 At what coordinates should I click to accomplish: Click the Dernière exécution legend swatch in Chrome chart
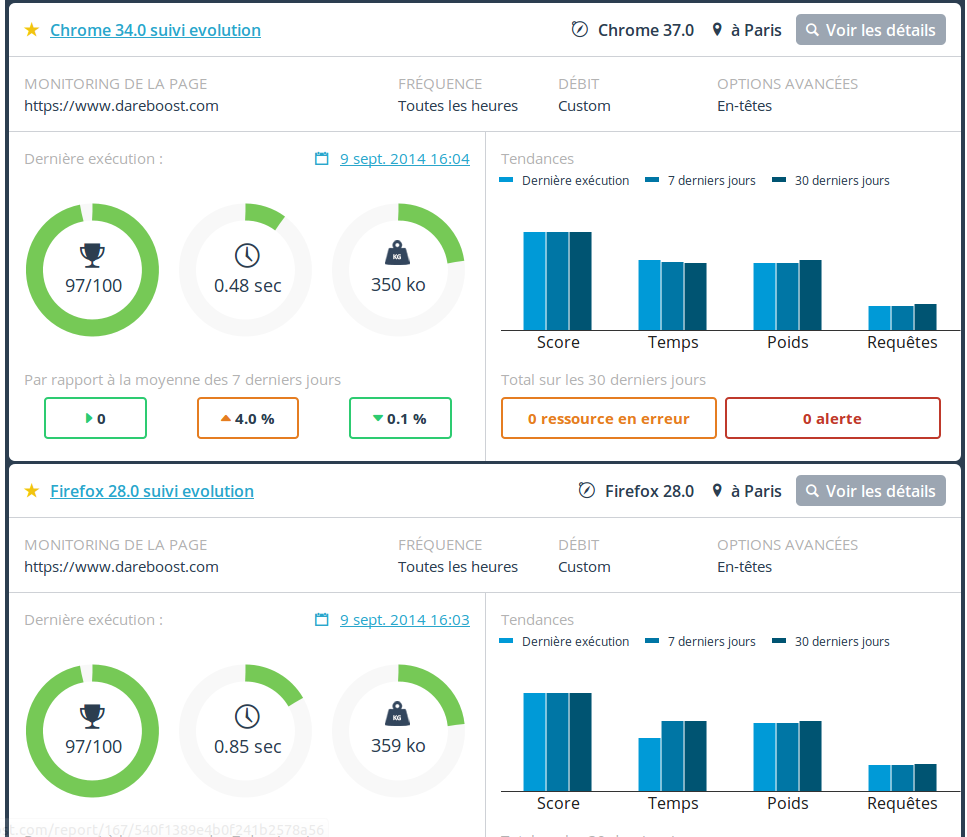pyautogui.click(x=506, y=181)
